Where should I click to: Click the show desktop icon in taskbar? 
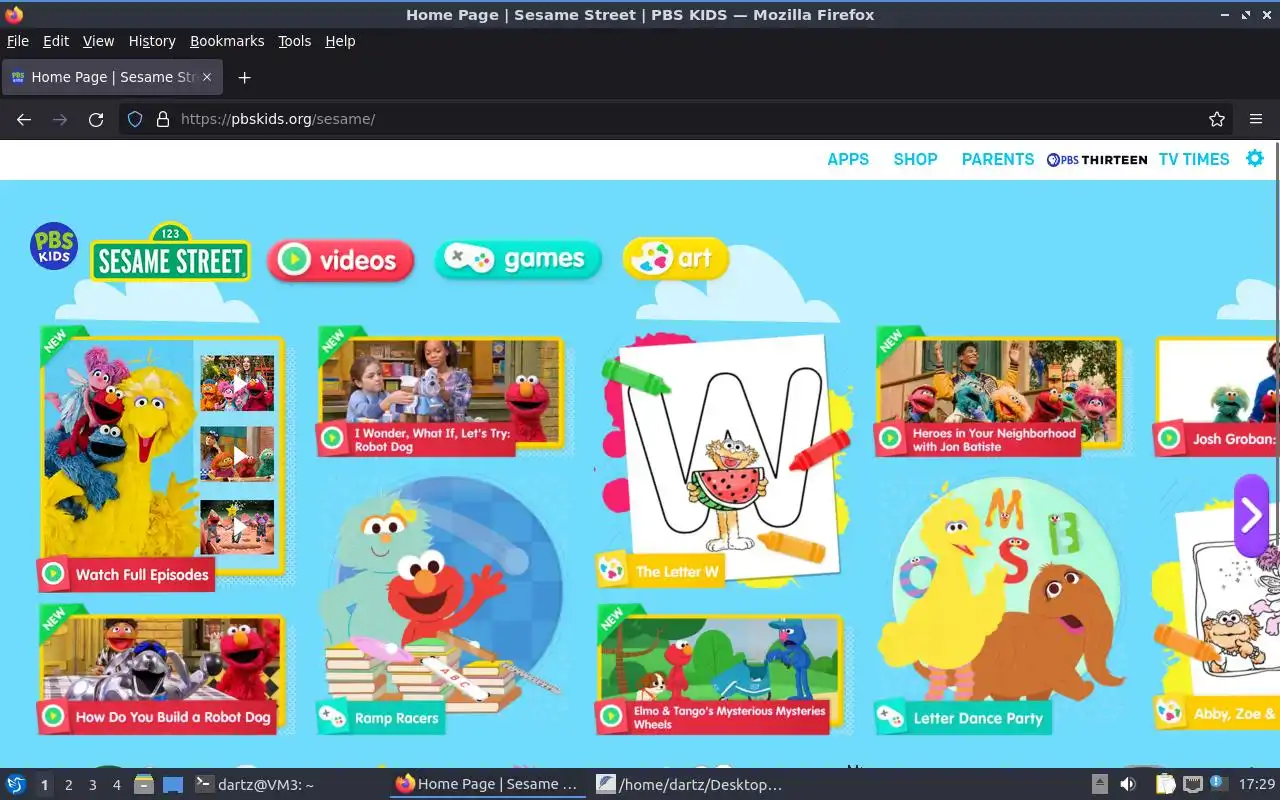pos(172,785)
